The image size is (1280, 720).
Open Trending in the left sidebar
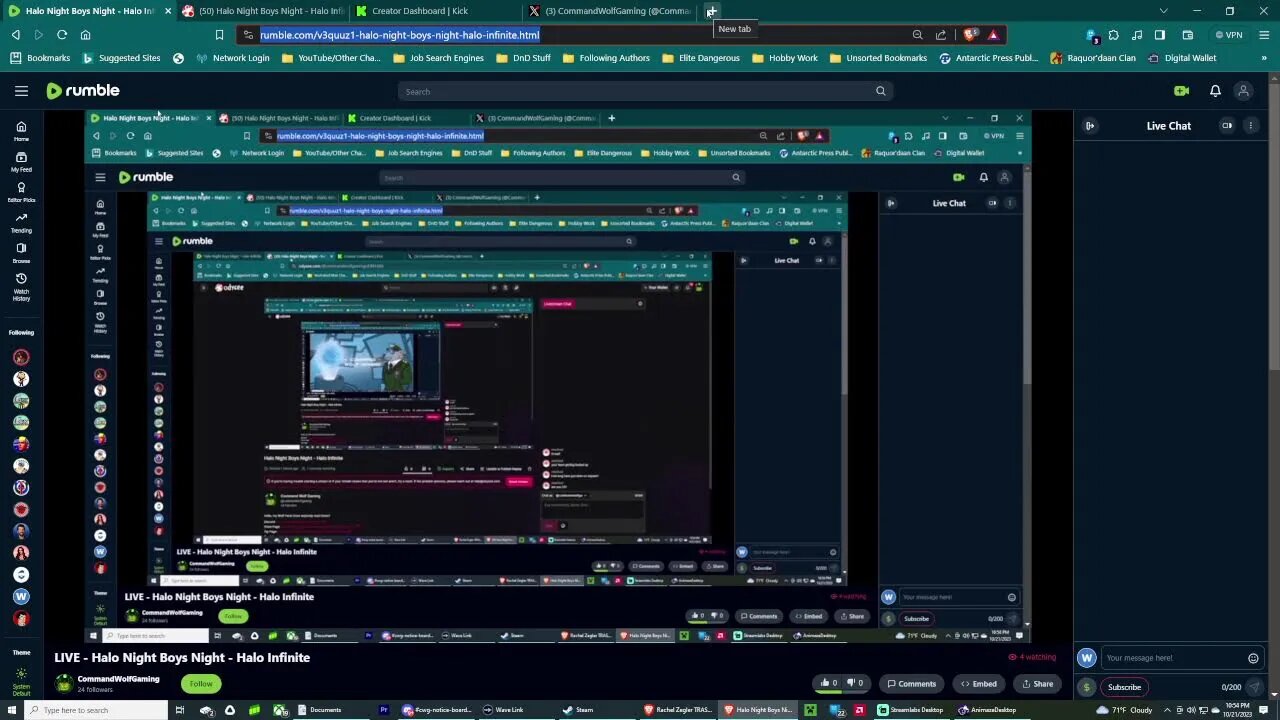pyautogui.click(x=21, y=222)
